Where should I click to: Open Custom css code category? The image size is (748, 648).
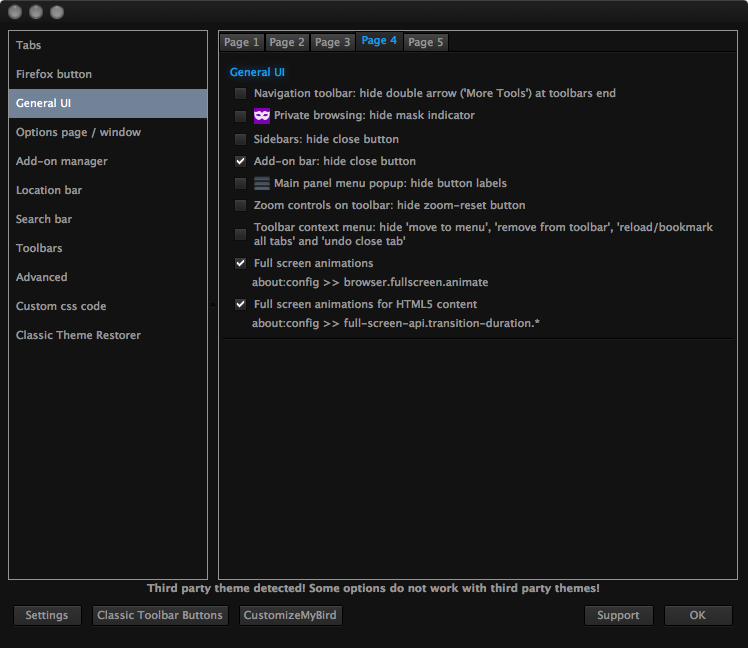pos(108,306)
